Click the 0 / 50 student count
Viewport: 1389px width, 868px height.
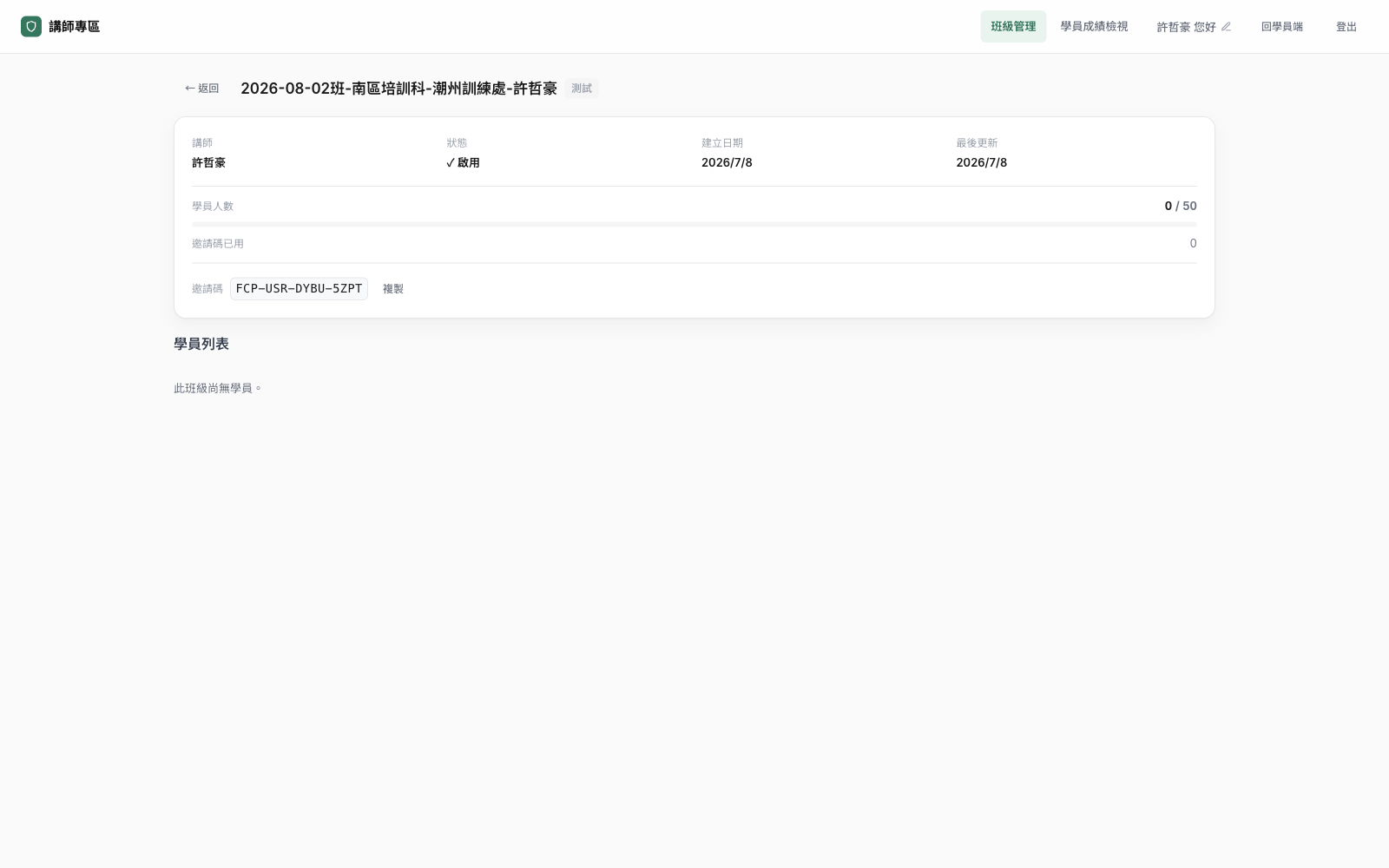pos(1181,206)
